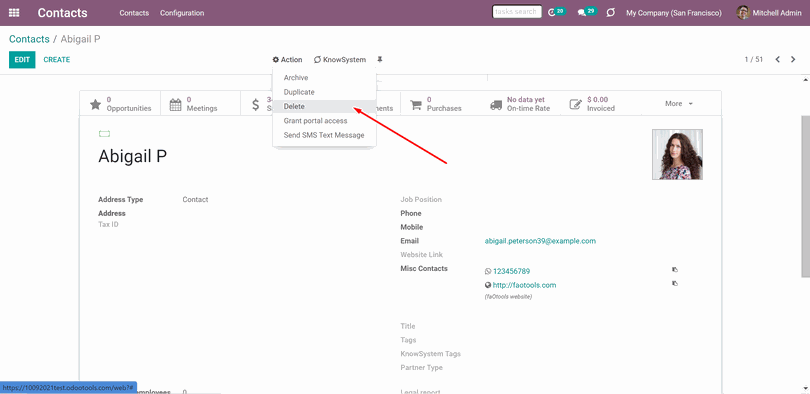
Task: Click email abigail.peterson39@example.com link
Action: (540, 241)
